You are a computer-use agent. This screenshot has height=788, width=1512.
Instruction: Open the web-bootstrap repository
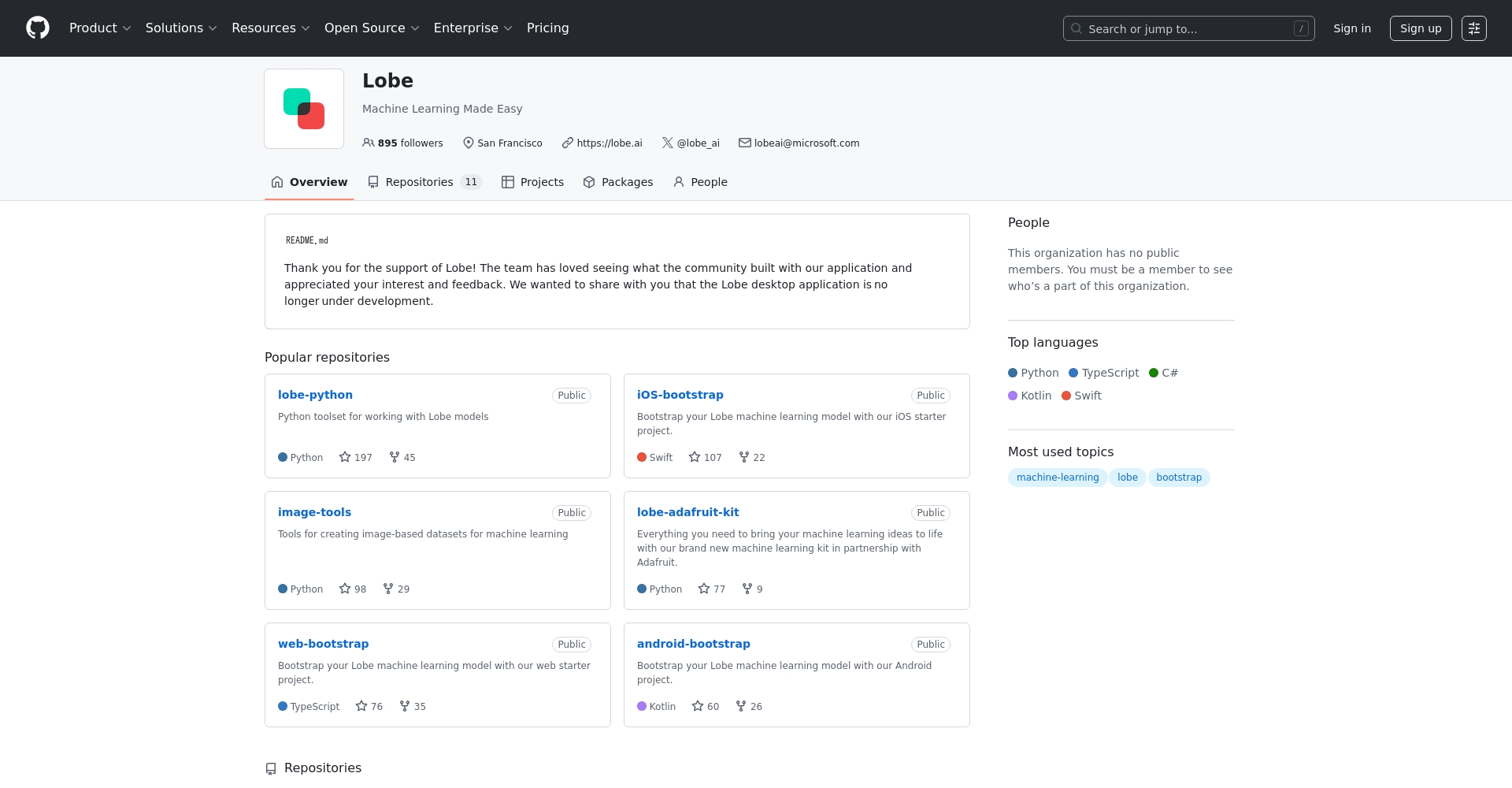click(323, 644)
